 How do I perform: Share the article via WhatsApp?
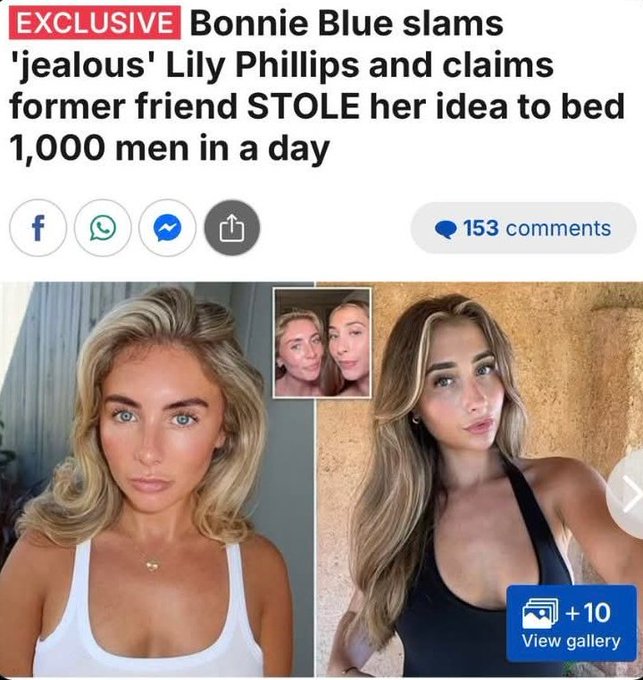(103, 228)
